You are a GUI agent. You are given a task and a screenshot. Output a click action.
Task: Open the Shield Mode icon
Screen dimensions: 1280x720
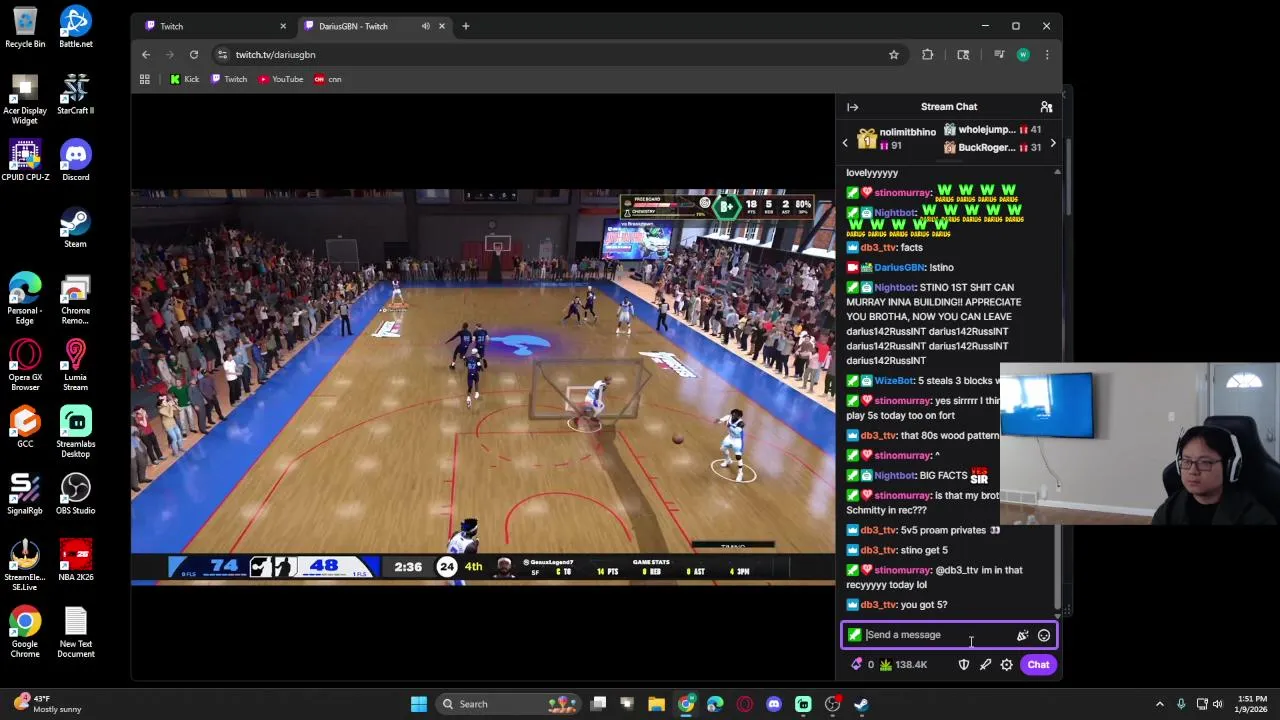964,665
